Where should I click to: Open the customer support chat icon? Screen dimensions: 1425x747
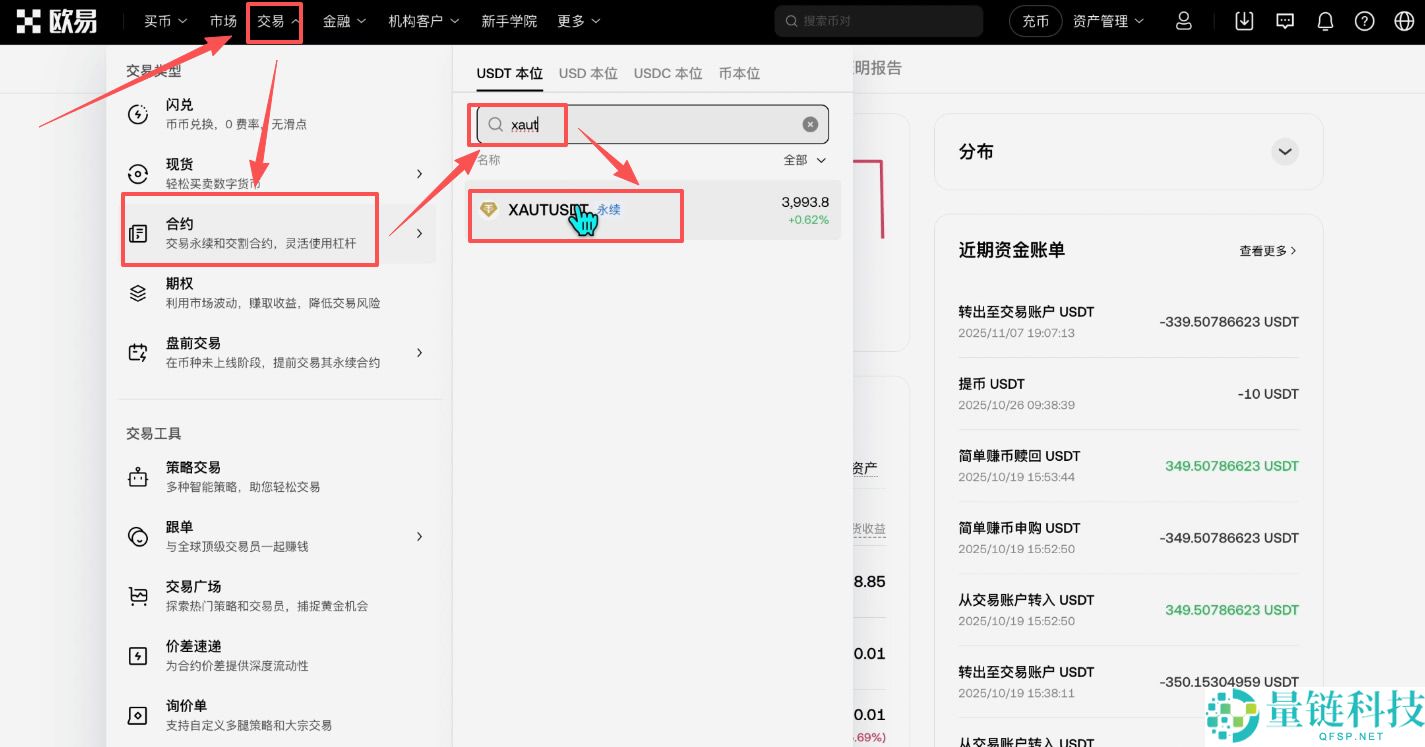click(x=1284, y=20)
